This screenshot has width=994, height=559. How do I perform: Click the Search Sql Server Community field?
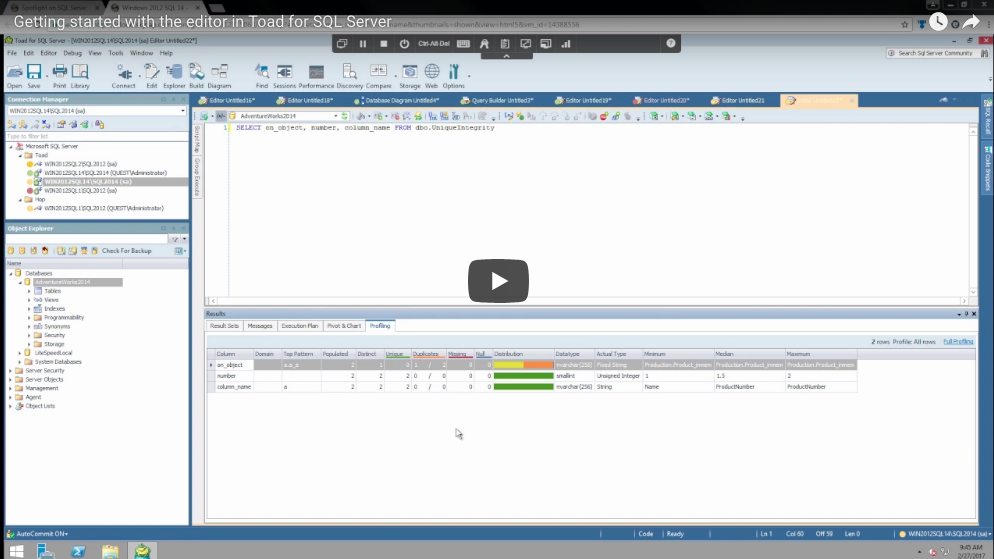pyautogui.click(x=934, y=53)
